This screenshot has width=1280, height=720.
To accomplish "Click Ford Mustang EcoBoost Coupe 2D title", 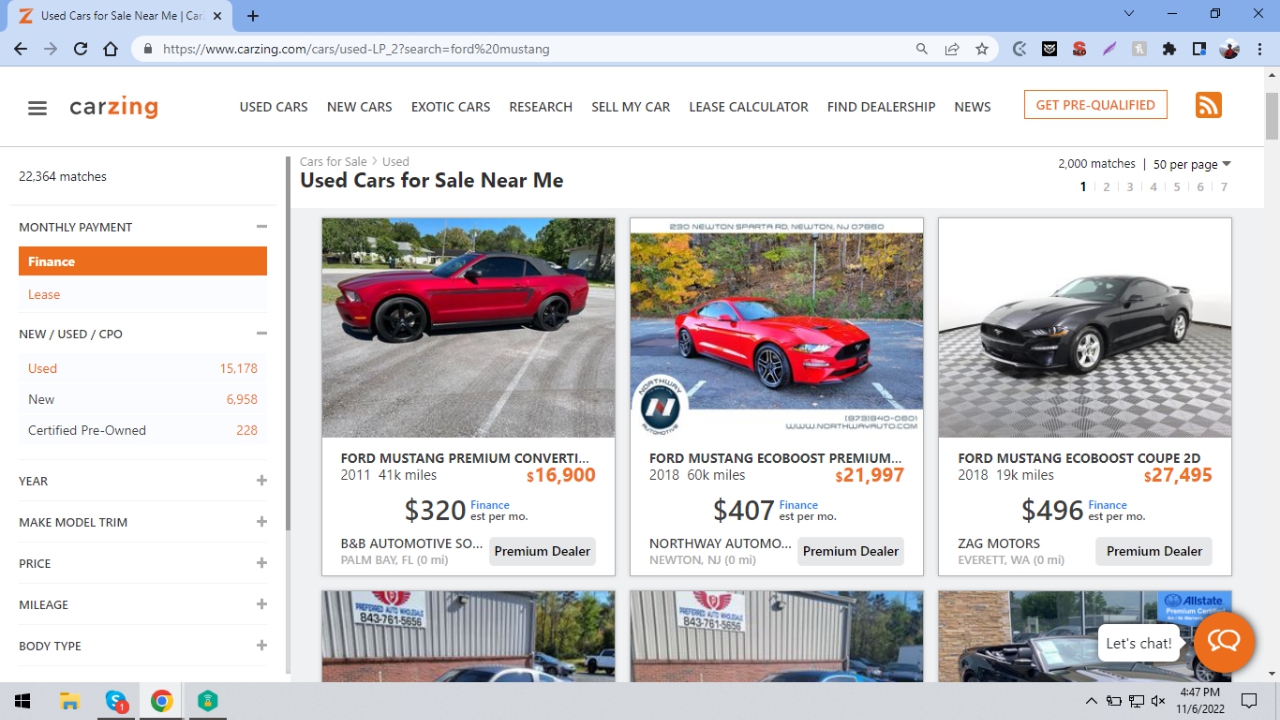I will [1079, 458].
